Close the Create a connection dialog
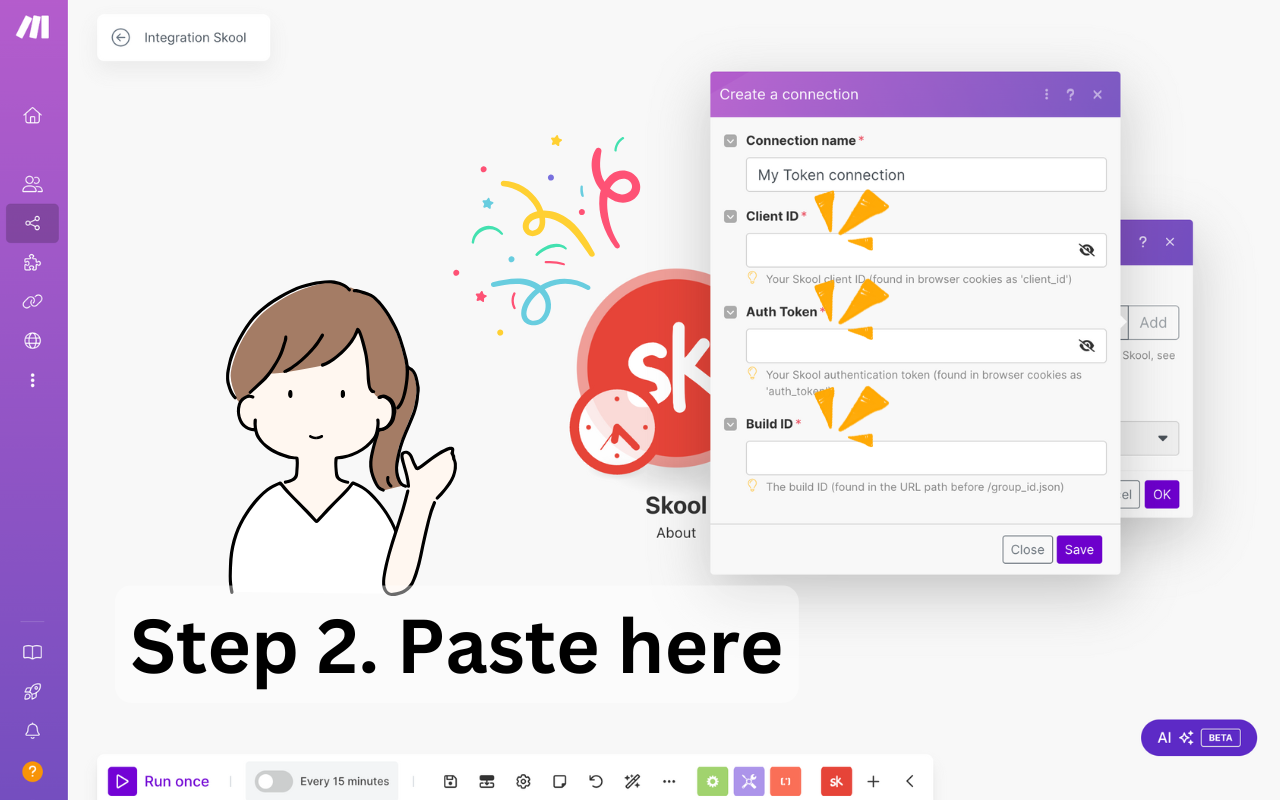Screen dimensions: 1280x800 coord(1097,94)
